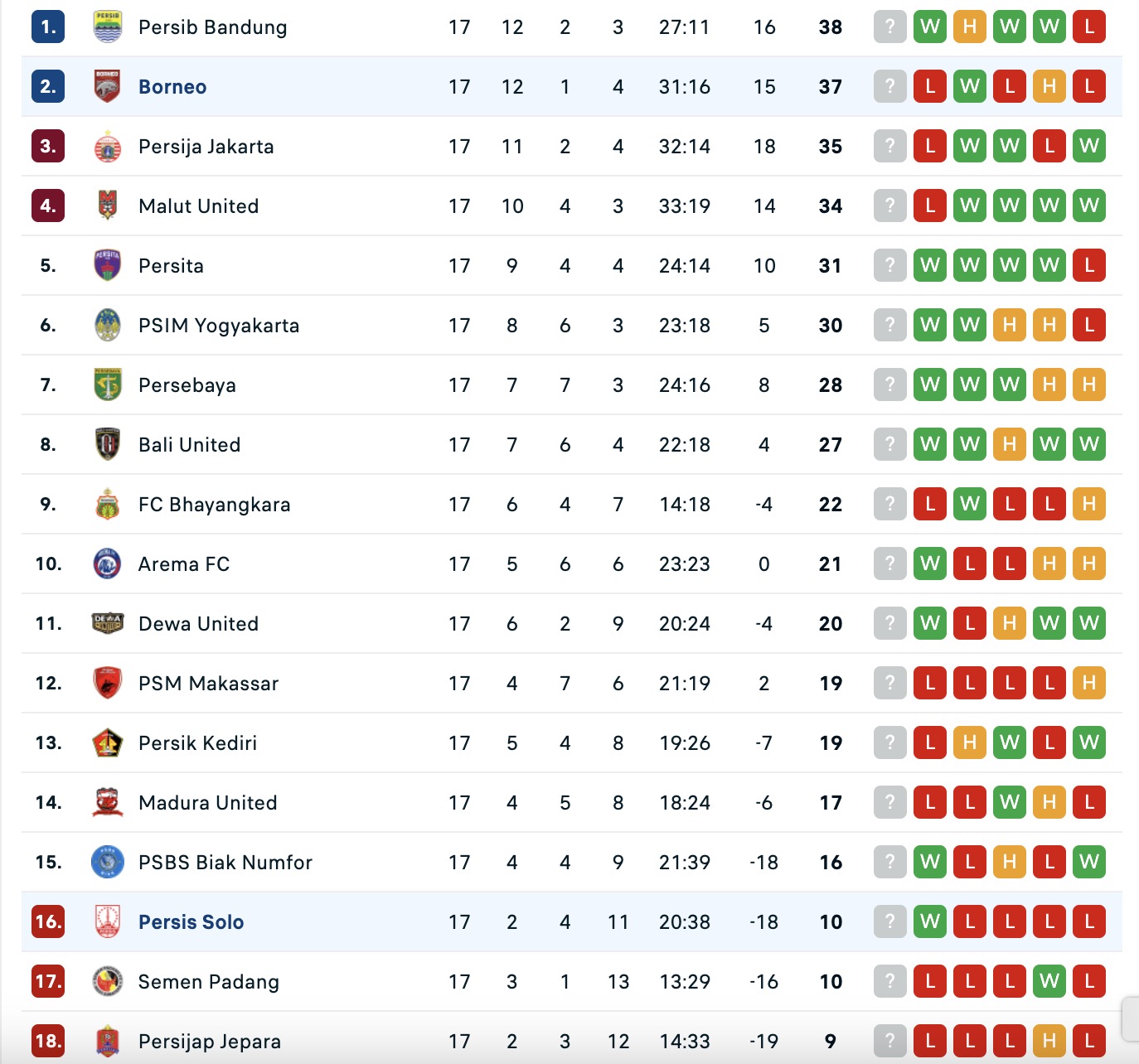Select the Persik Kediri row
The image size is (1139, 1064).
(x=497, y=742)
